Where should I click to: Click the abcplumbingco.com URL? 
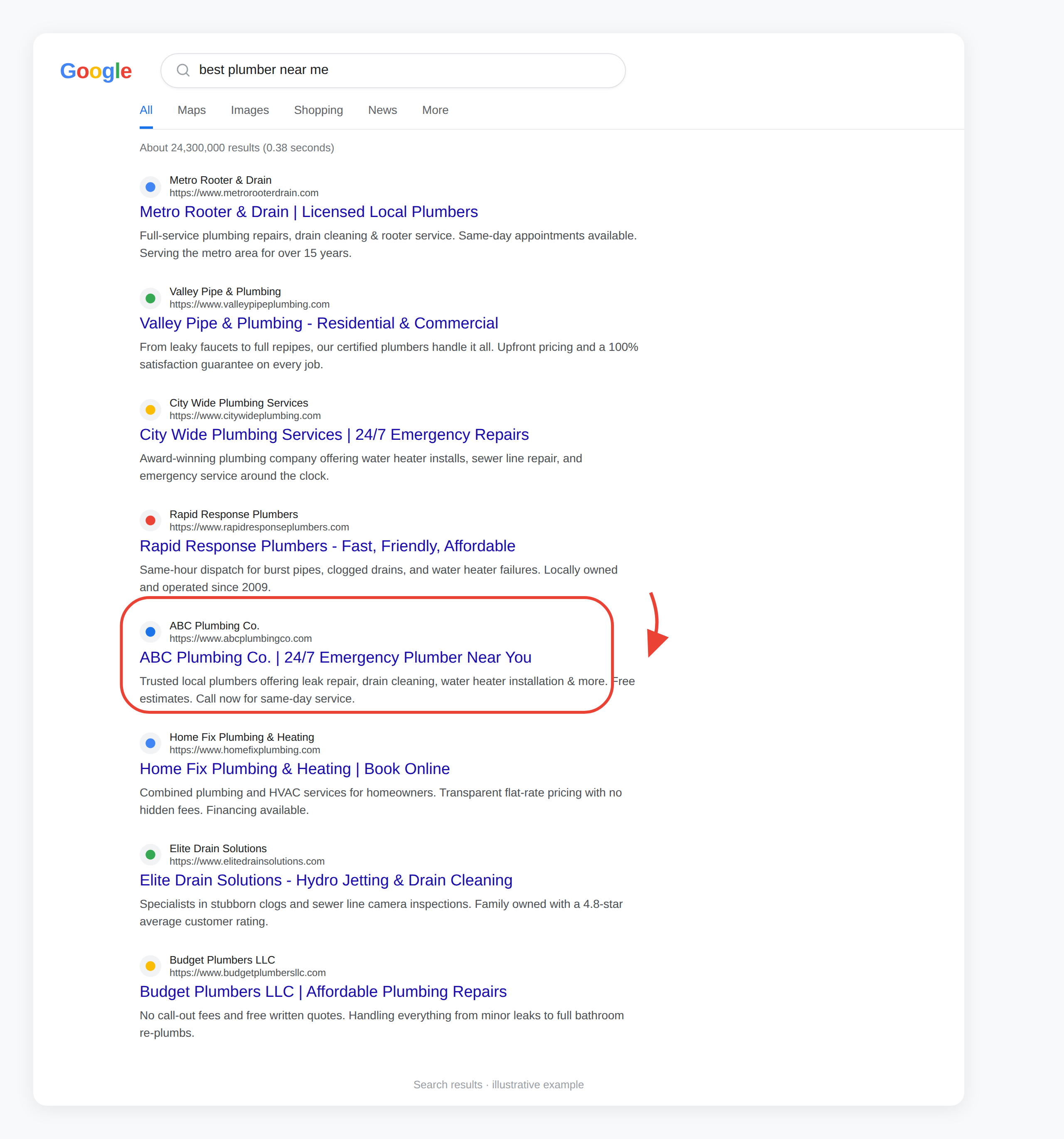click(241, 638)
